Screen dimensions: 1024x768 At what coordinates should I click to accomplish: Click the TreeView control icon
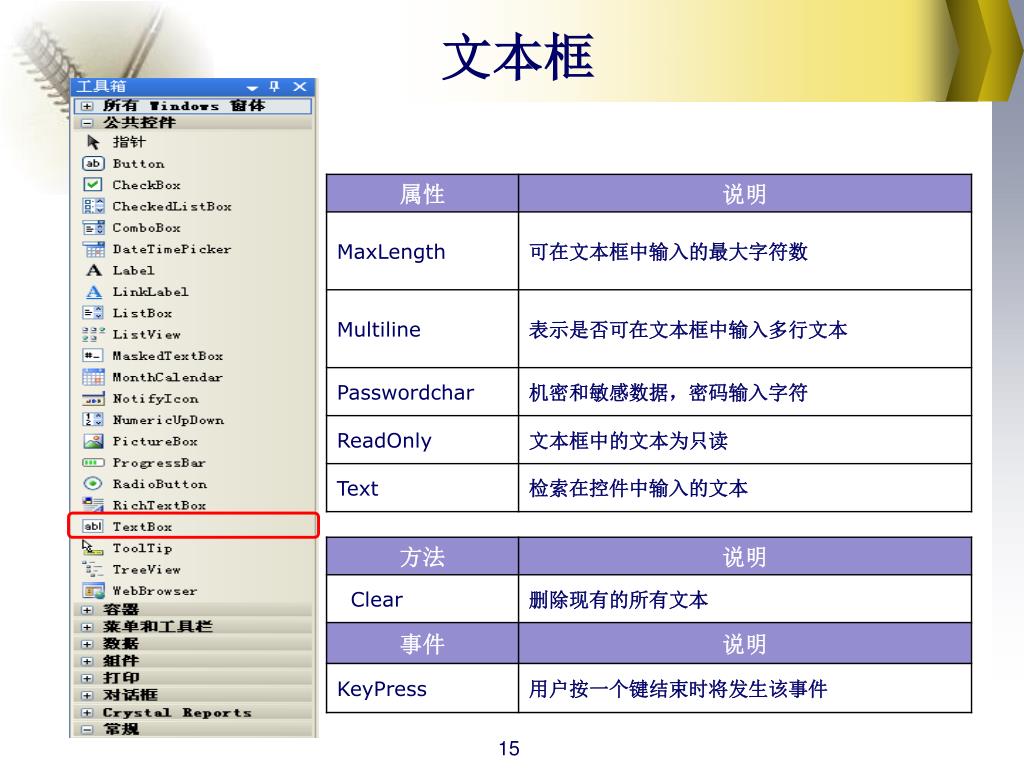click(x=93, y=569)
